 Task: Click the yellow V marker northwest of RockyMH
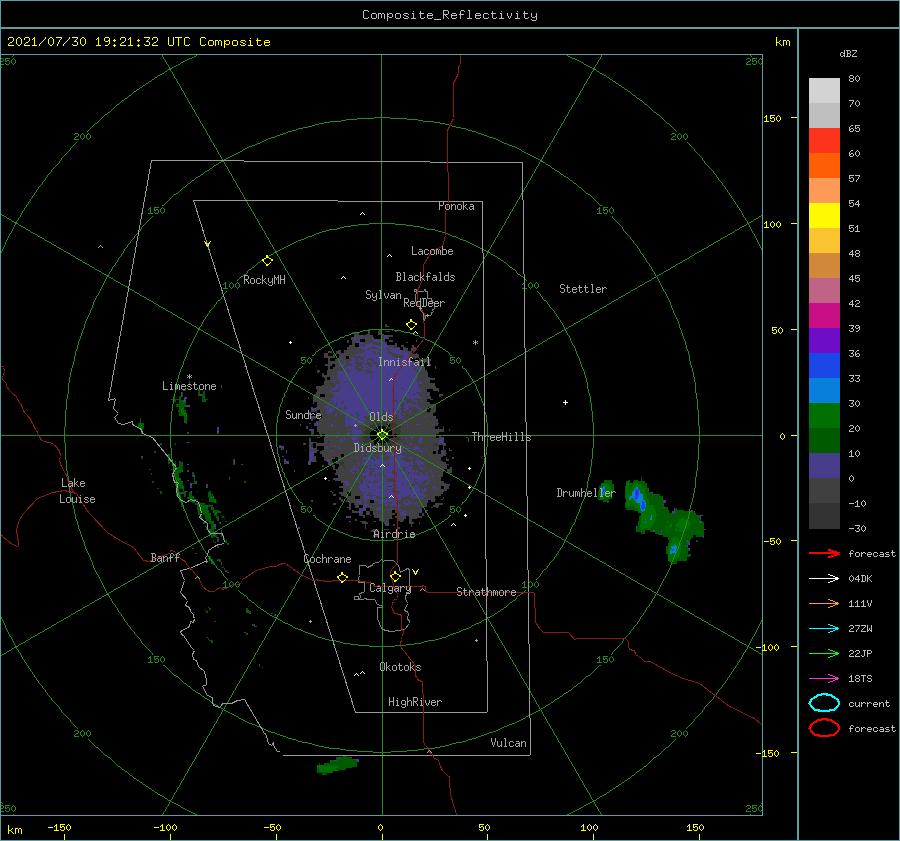pos(208,244)
